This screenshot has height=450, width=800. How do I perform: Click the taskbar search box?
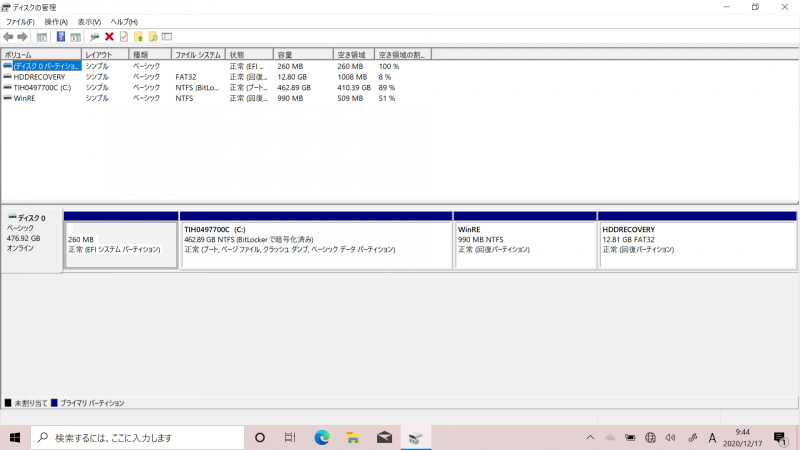coord(138,438)
